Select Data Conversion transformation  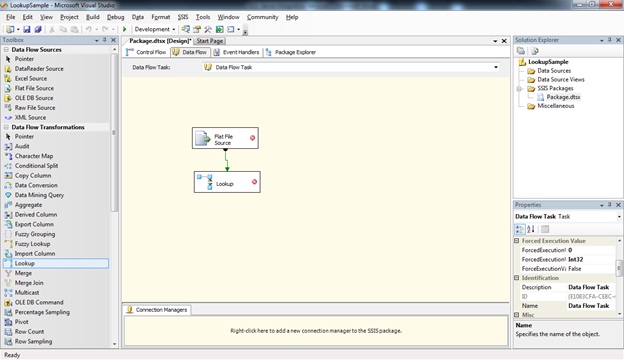click(x=36, y=185)
